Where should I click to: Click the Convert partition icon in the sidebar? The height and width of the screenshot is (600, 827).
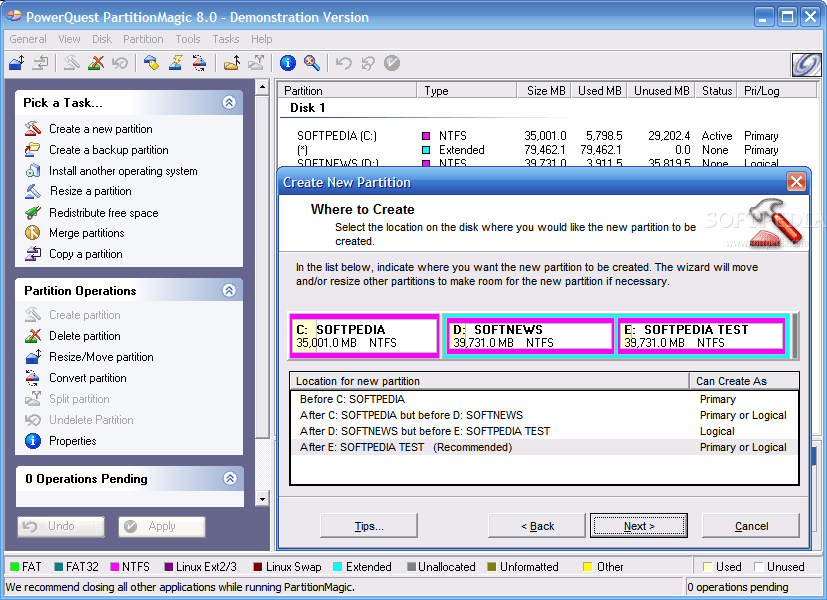pyautogui.click(x=33, y=378)
